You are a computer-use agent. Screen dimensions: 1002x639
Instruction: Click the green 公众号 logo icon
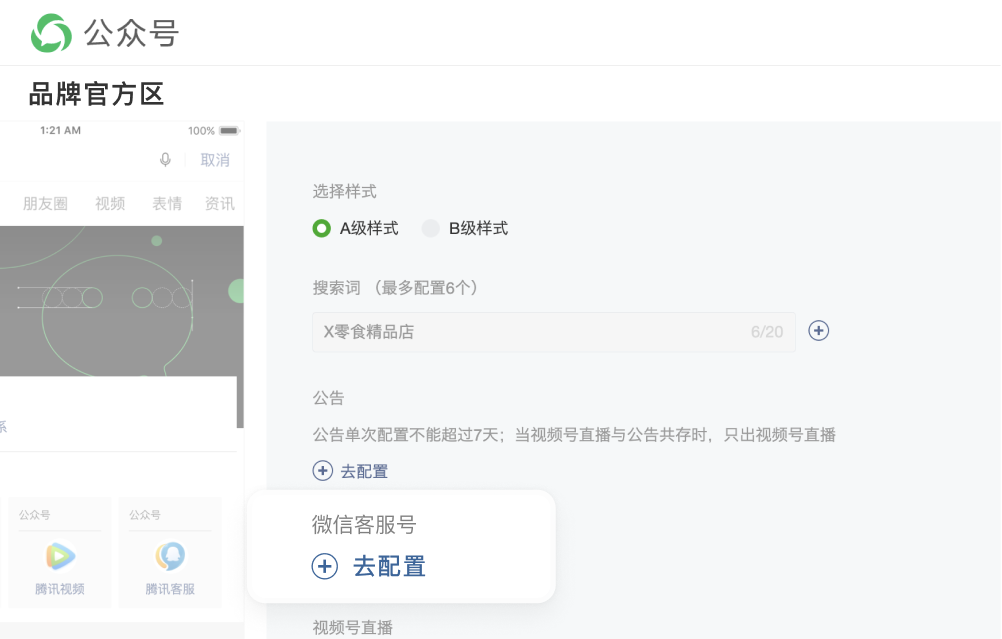(x=50, y=33)
